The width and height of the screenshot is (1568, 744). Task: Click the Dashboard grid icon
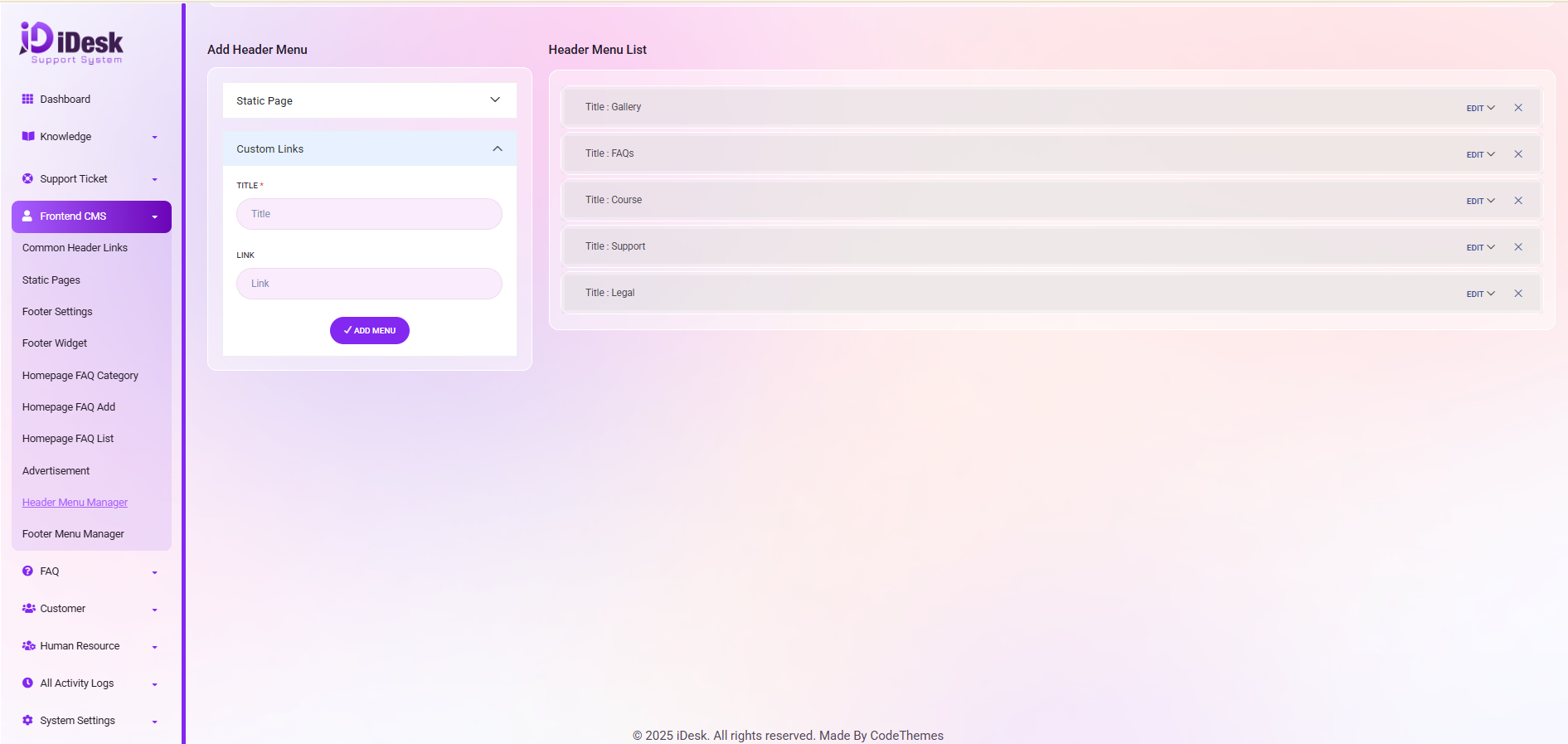click(x=28, y=99)
